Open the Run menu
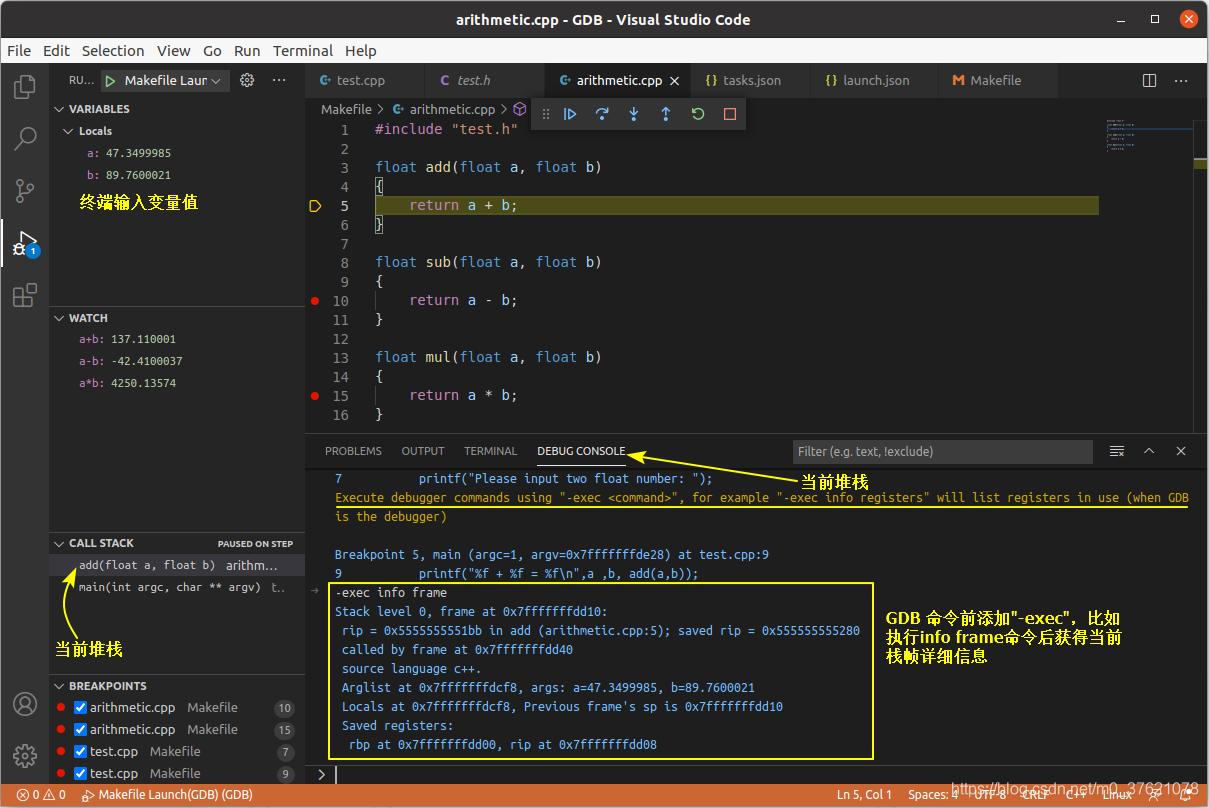Viewport: 1209px width, 808px height. 247,51
